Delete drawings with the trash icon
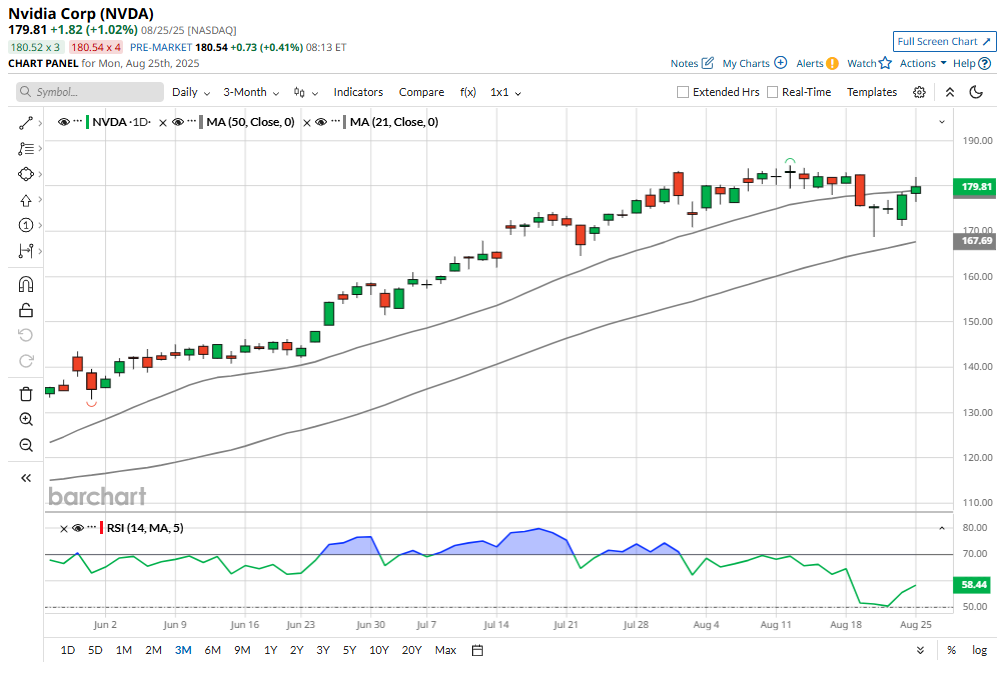 point(26,394)
